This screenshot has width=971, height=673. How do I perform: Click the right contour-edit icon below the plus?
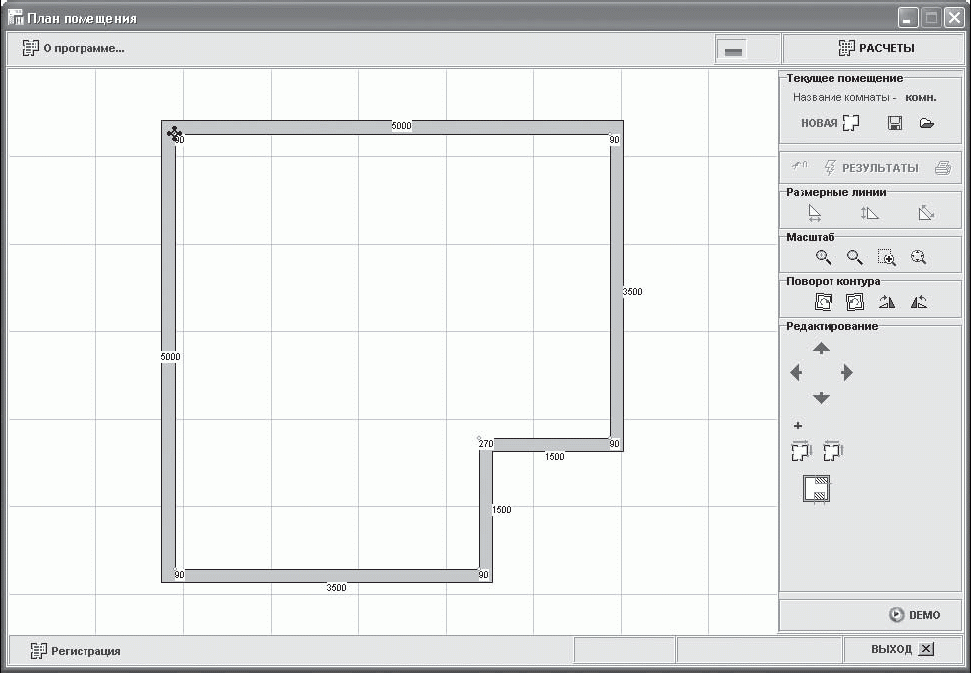[x=833, y=451]
